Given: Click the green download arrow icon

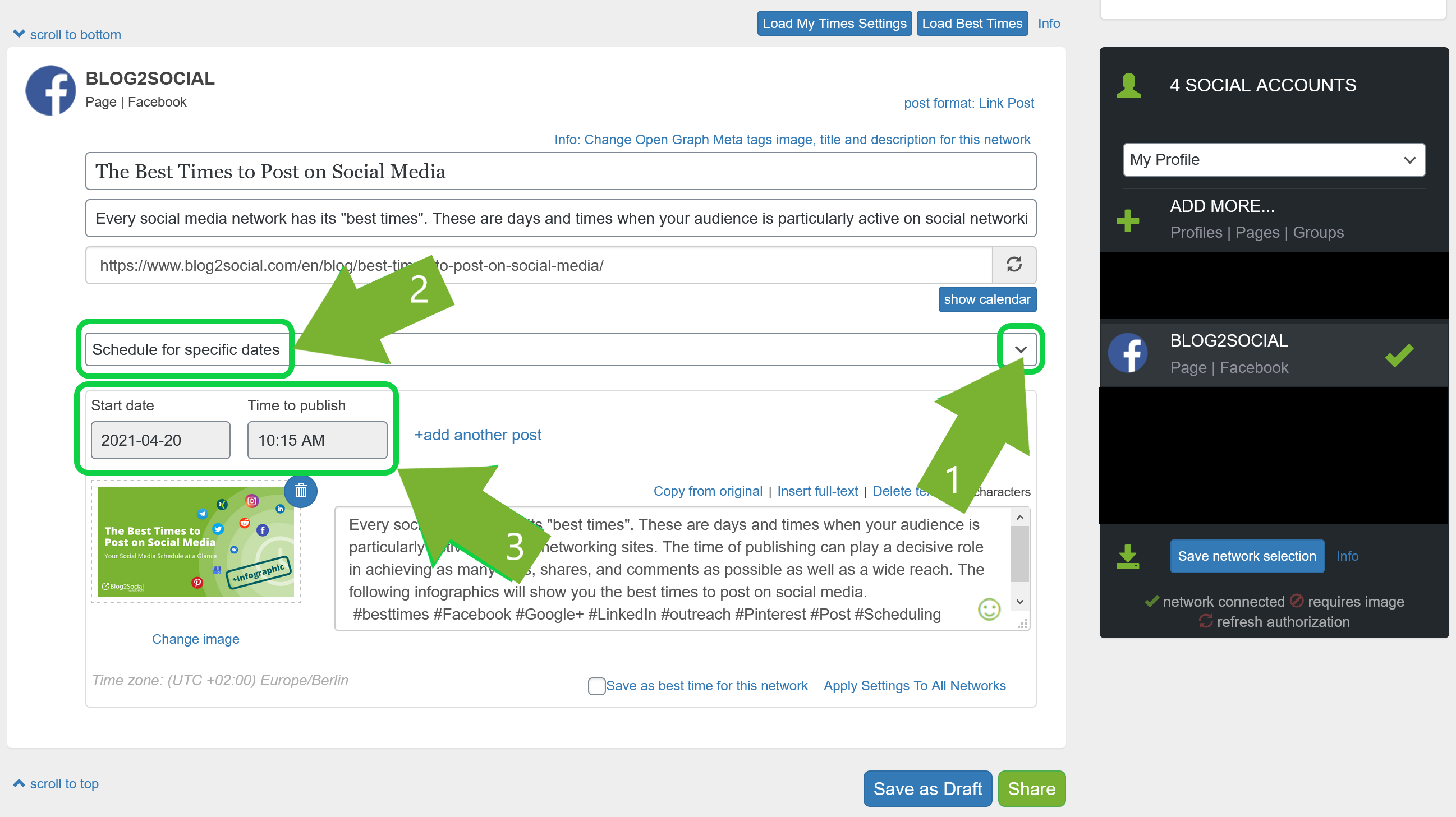Looking at the screenshot, I should (1128, 556).
